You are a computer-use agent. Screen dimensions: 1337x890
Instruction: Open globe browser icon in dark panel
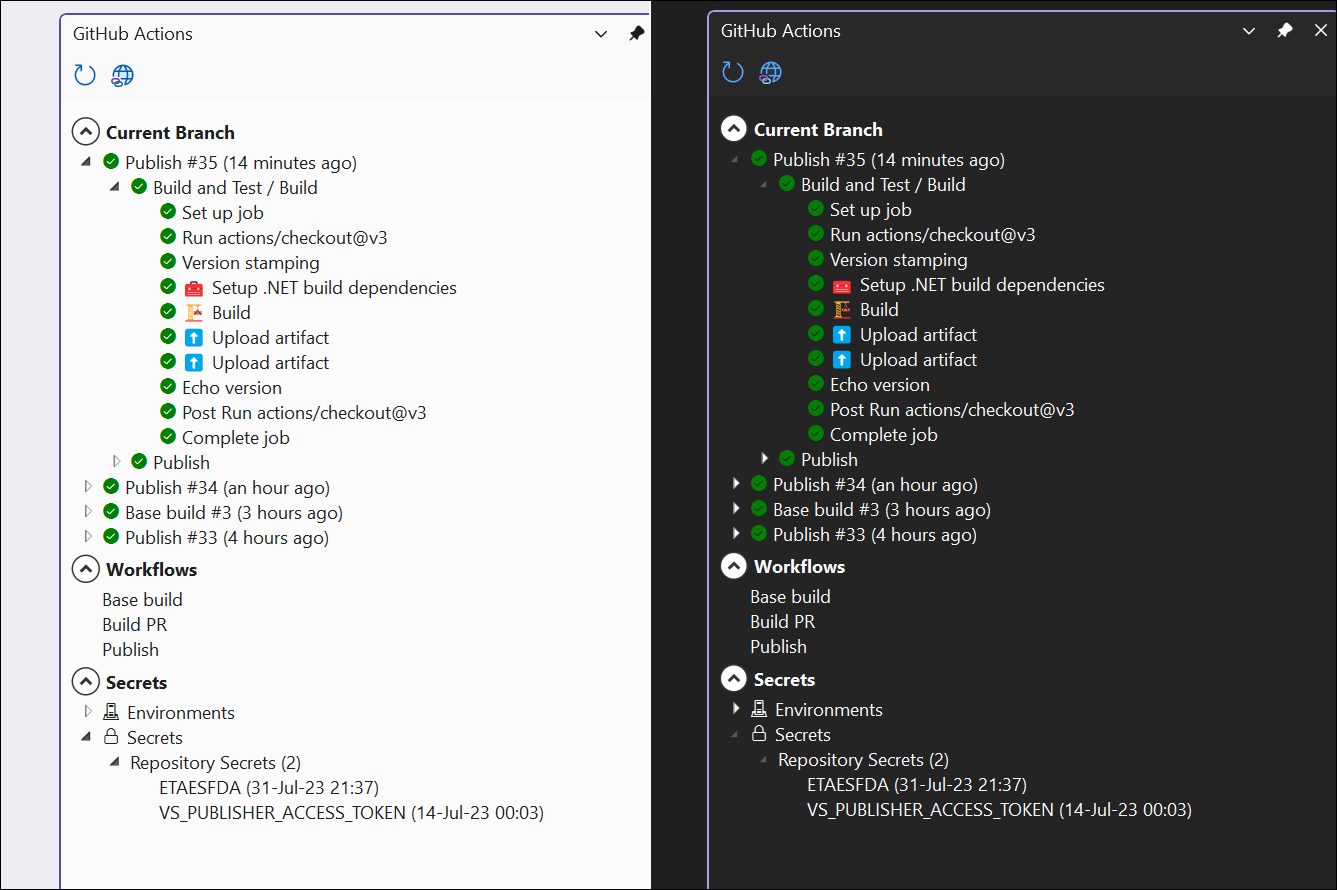(x=770, y=72)
